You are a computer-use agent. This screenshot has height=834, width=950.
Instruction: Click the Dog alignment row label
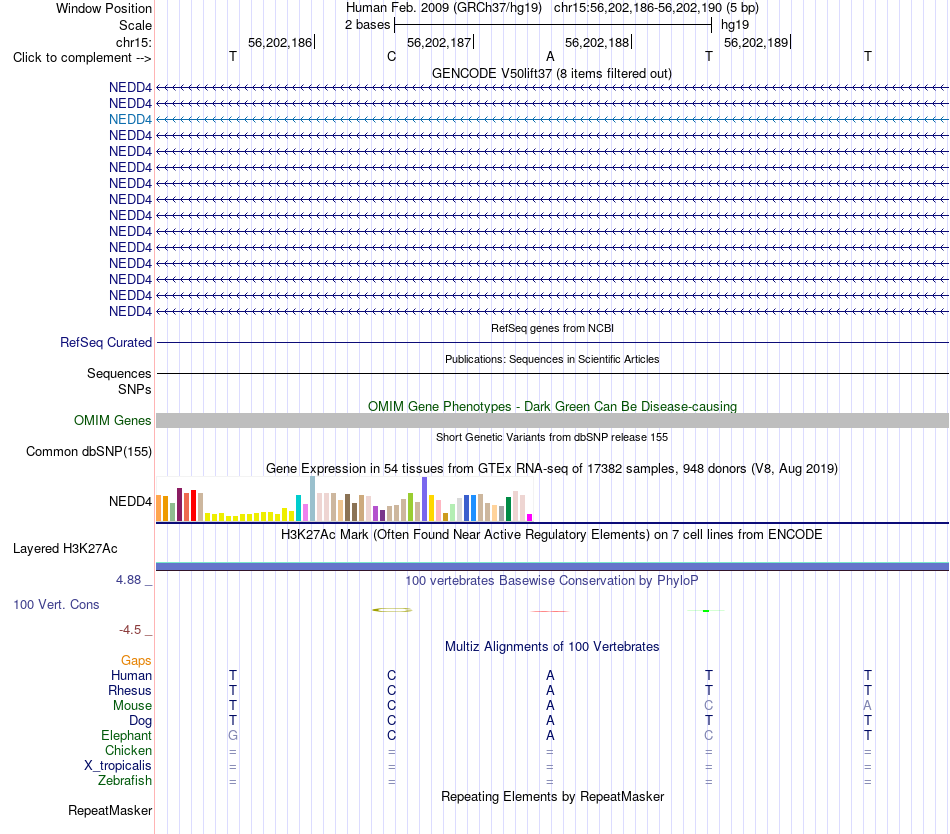tap(141, 720)
